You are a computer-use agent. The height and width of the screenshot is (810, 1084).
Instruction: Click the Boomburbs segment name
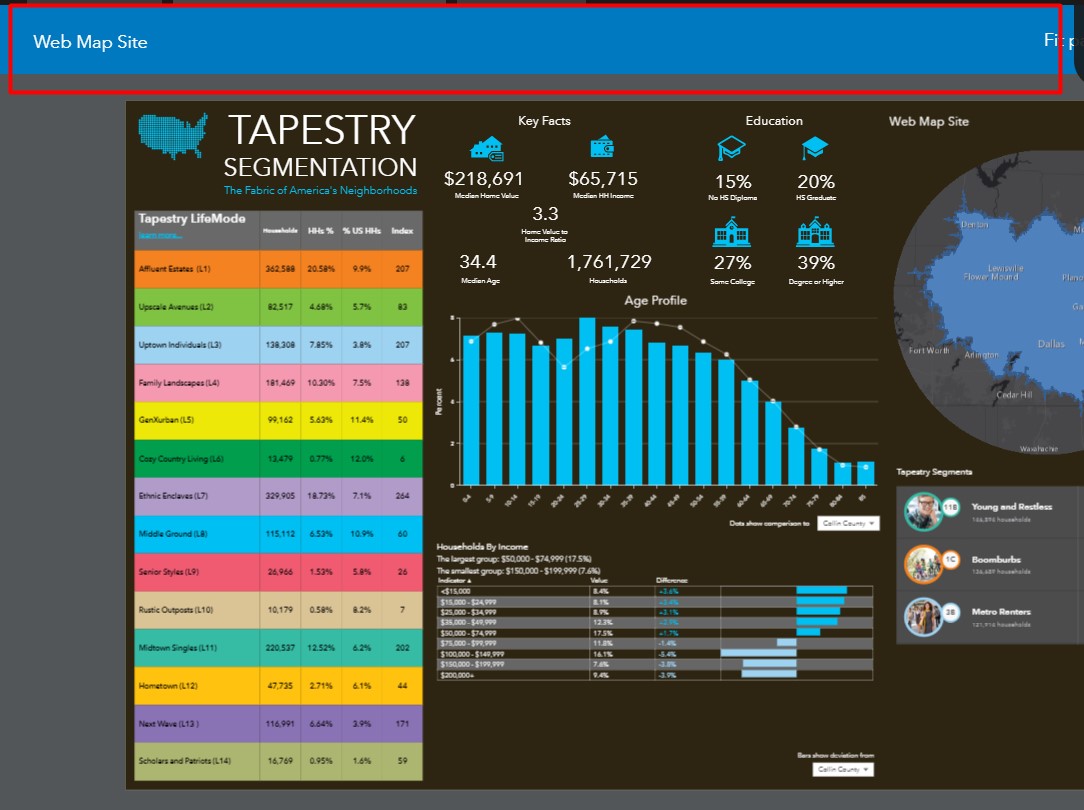click(996, 559)
